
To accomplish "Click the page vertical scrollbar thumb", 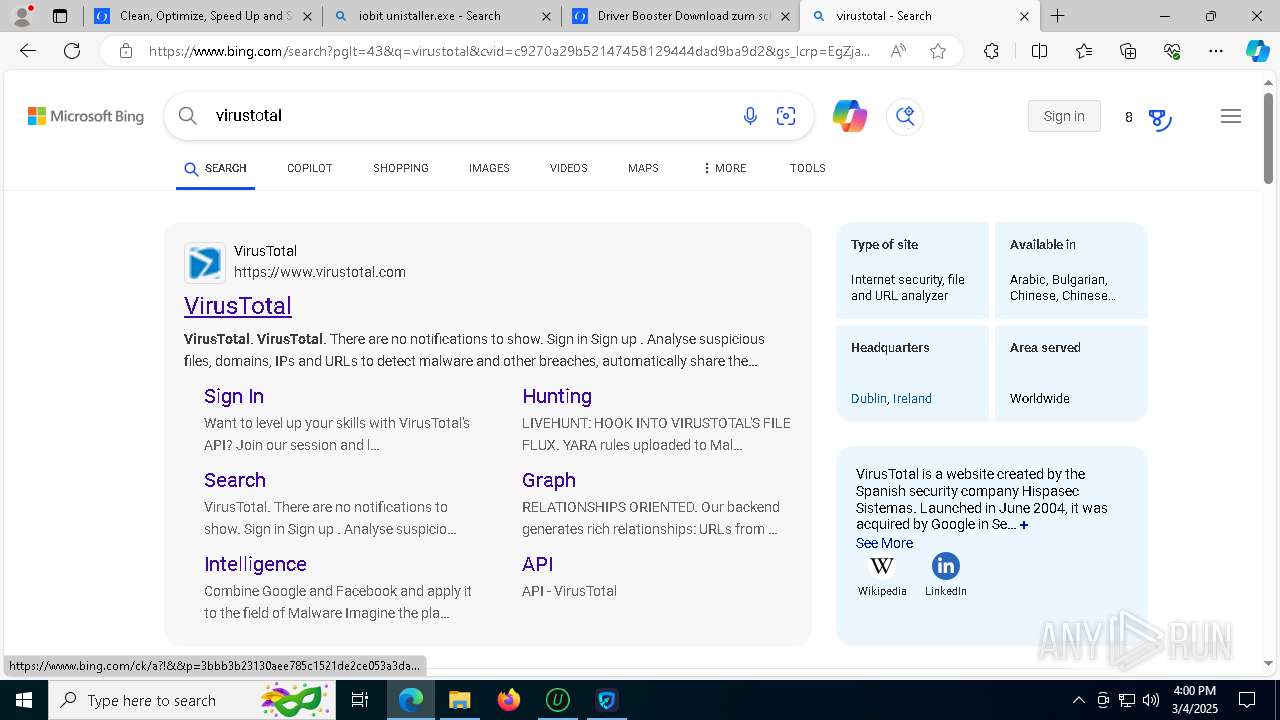I will click(1269, 138).
